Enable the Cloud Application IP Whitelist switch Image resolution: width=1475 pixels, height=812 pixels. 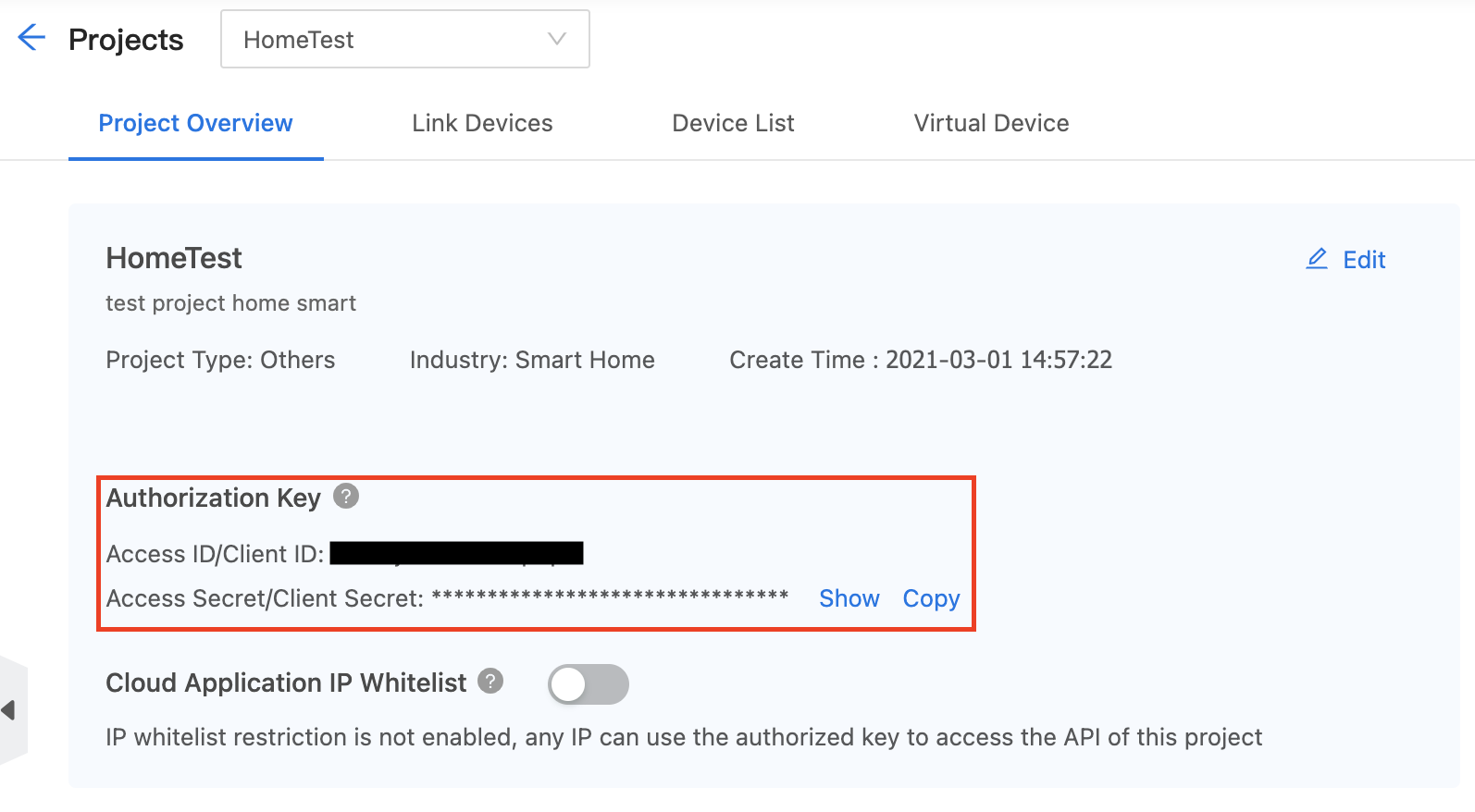[x=589, y=684]
